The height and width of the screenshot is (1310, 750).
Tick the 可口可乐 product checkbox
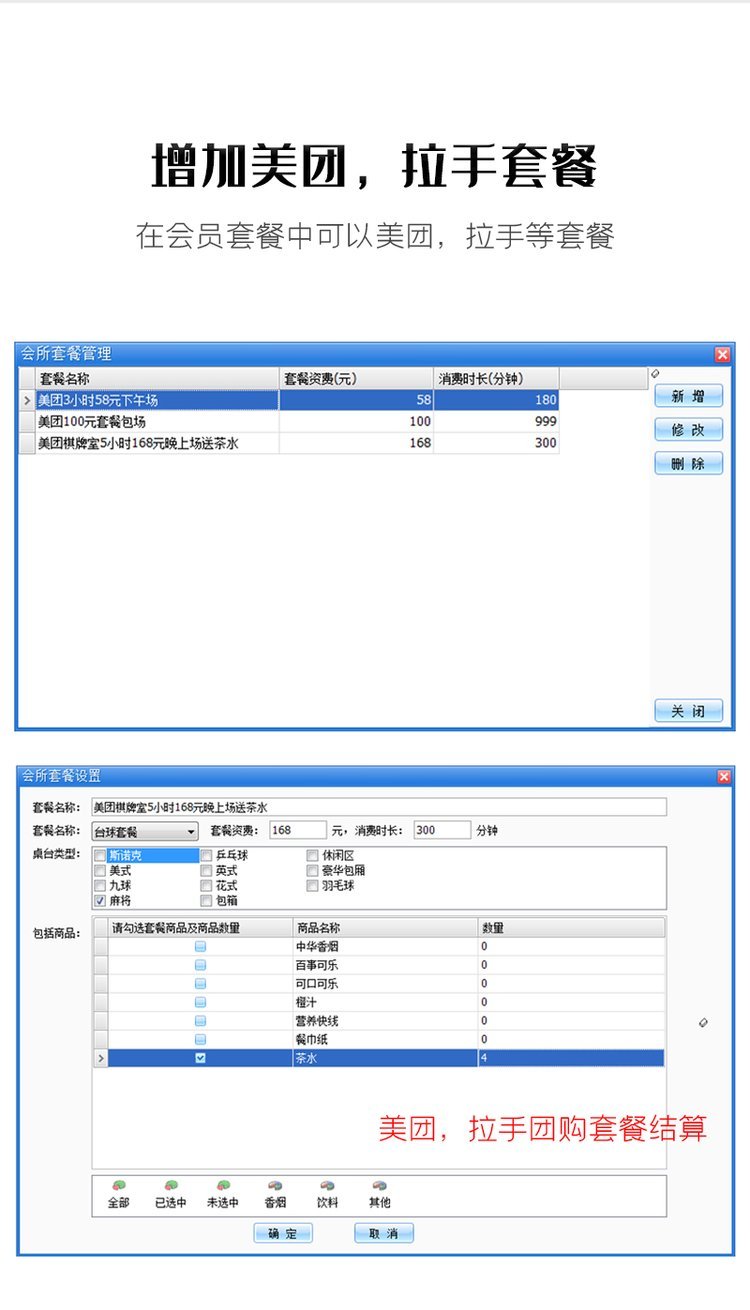pos(200,984)
